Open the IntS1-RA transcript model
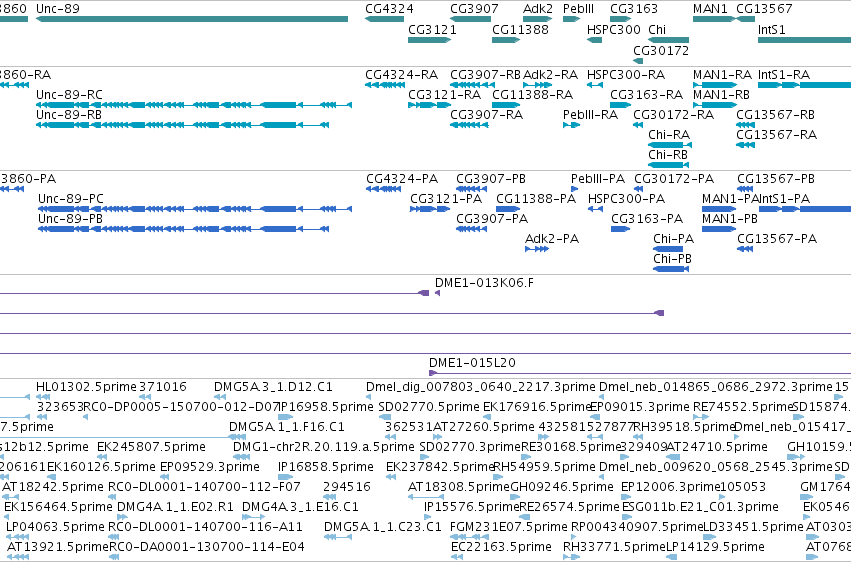This screenshot has height=562, width=851. click(804, 85)
